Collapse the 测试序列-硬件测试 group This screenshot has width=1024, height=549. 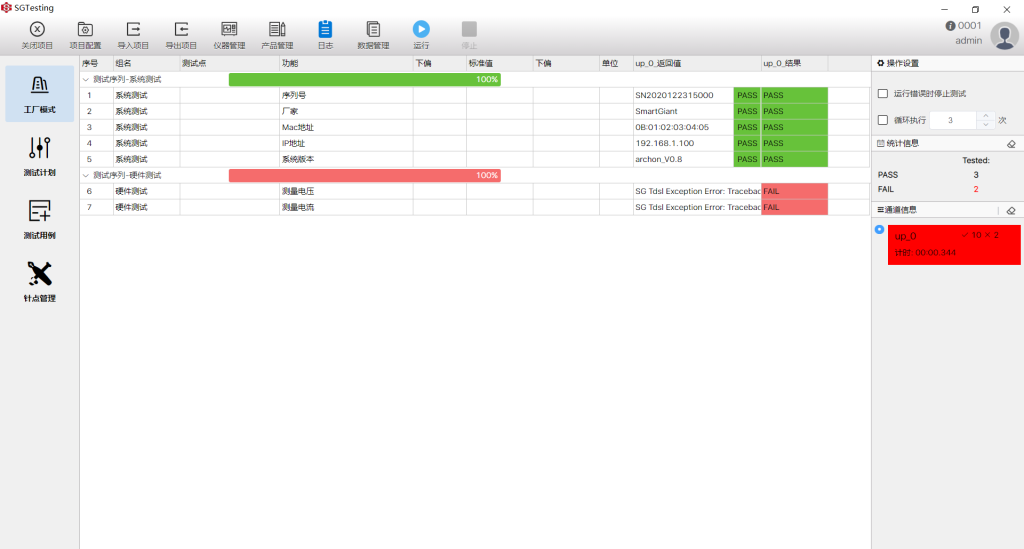[x=86, y=176]
